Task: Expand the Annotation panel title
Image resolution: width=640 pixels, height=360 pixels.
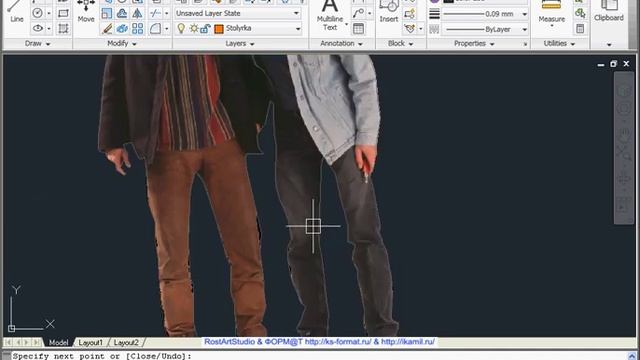Action: (x=341, y=43)
